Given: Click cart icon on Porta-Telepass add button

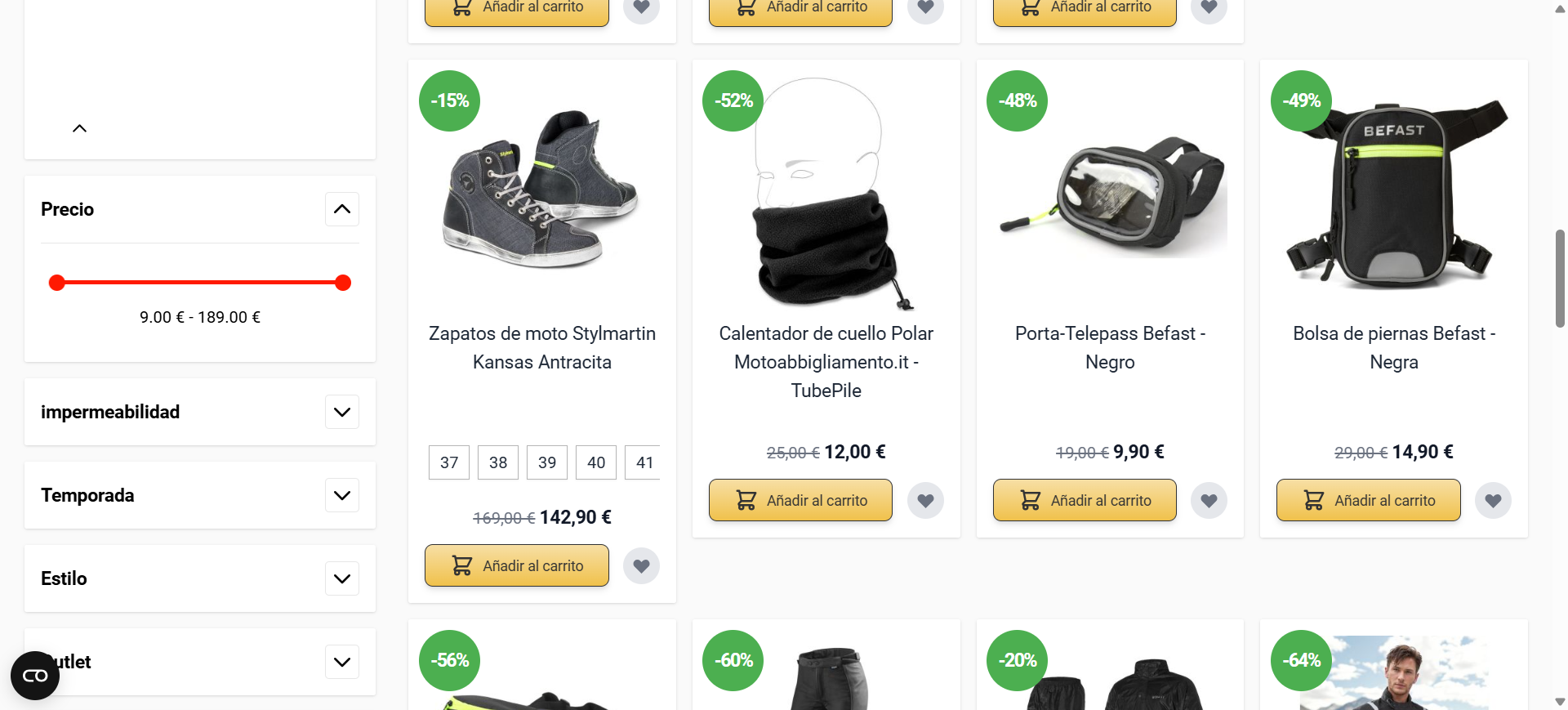Looking at the screenshot, I should (1030, 500).
